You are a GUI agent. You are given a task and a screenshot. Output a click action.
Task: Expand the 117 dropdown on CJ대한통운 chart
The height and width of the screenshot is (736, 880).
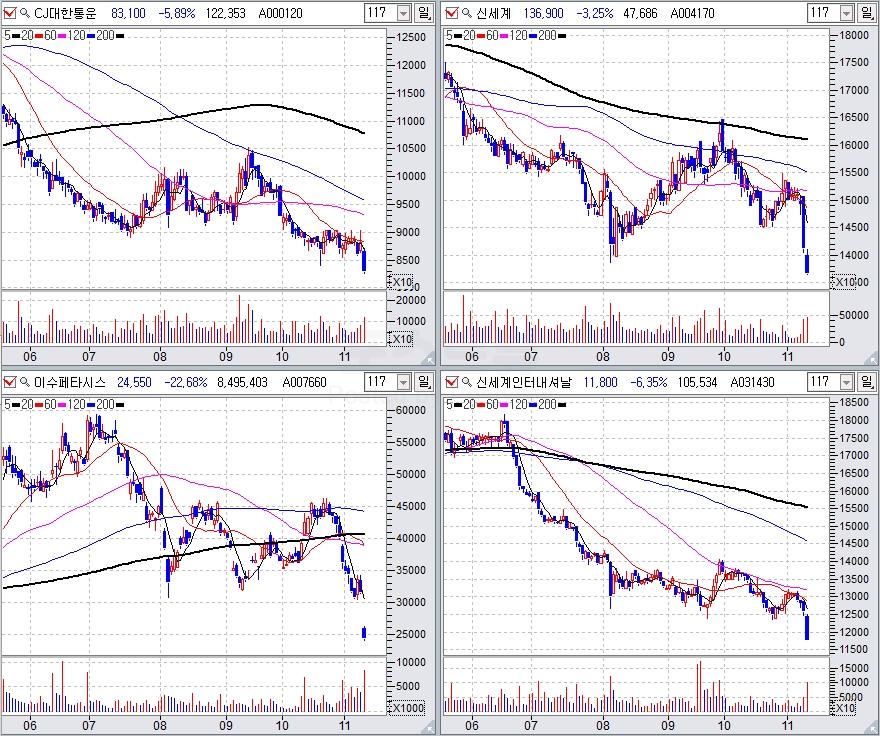point(403,13)
